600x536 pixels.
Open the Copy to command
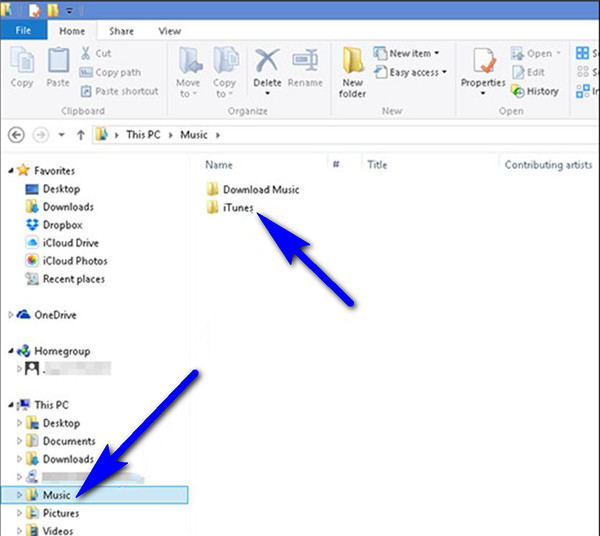tap(225, 73)
